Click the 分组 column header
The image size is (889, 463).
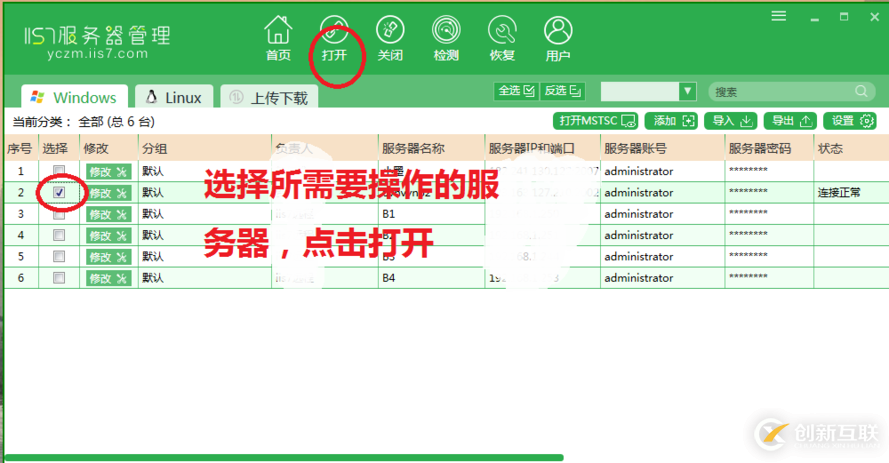coord(205,148)
